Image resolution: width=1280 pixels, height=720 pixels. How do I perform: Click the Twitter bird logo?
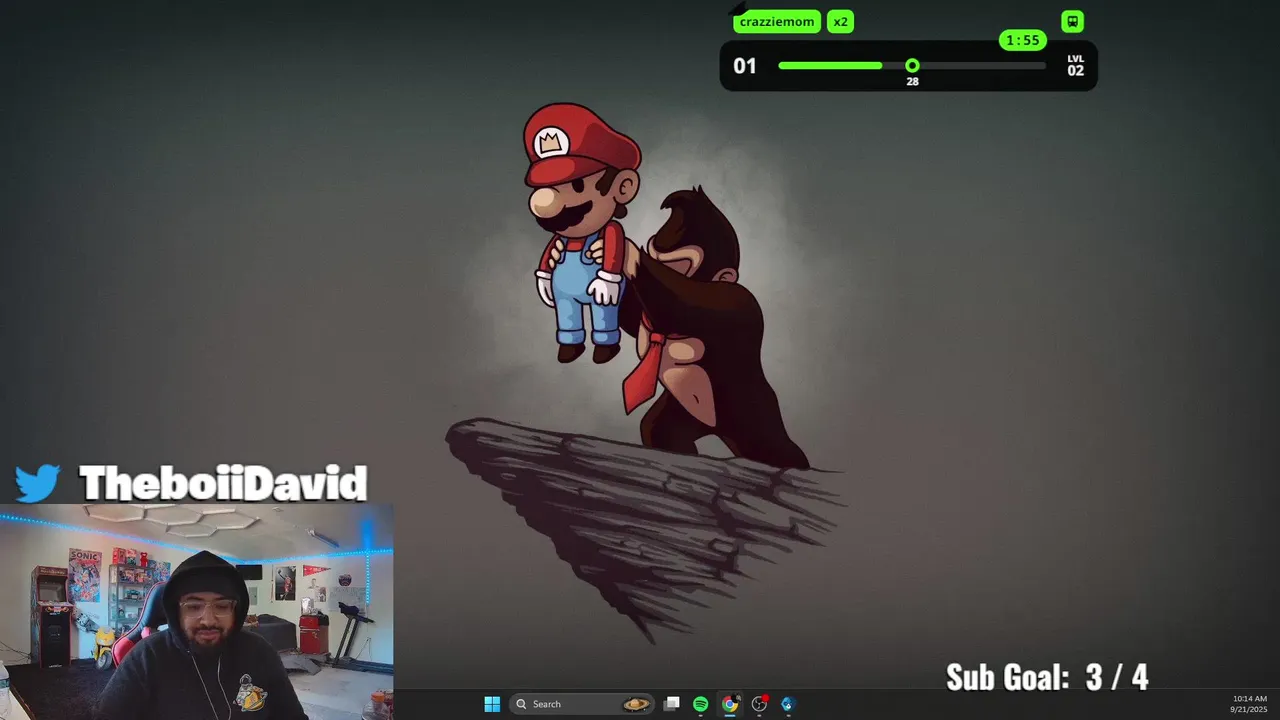38,483
